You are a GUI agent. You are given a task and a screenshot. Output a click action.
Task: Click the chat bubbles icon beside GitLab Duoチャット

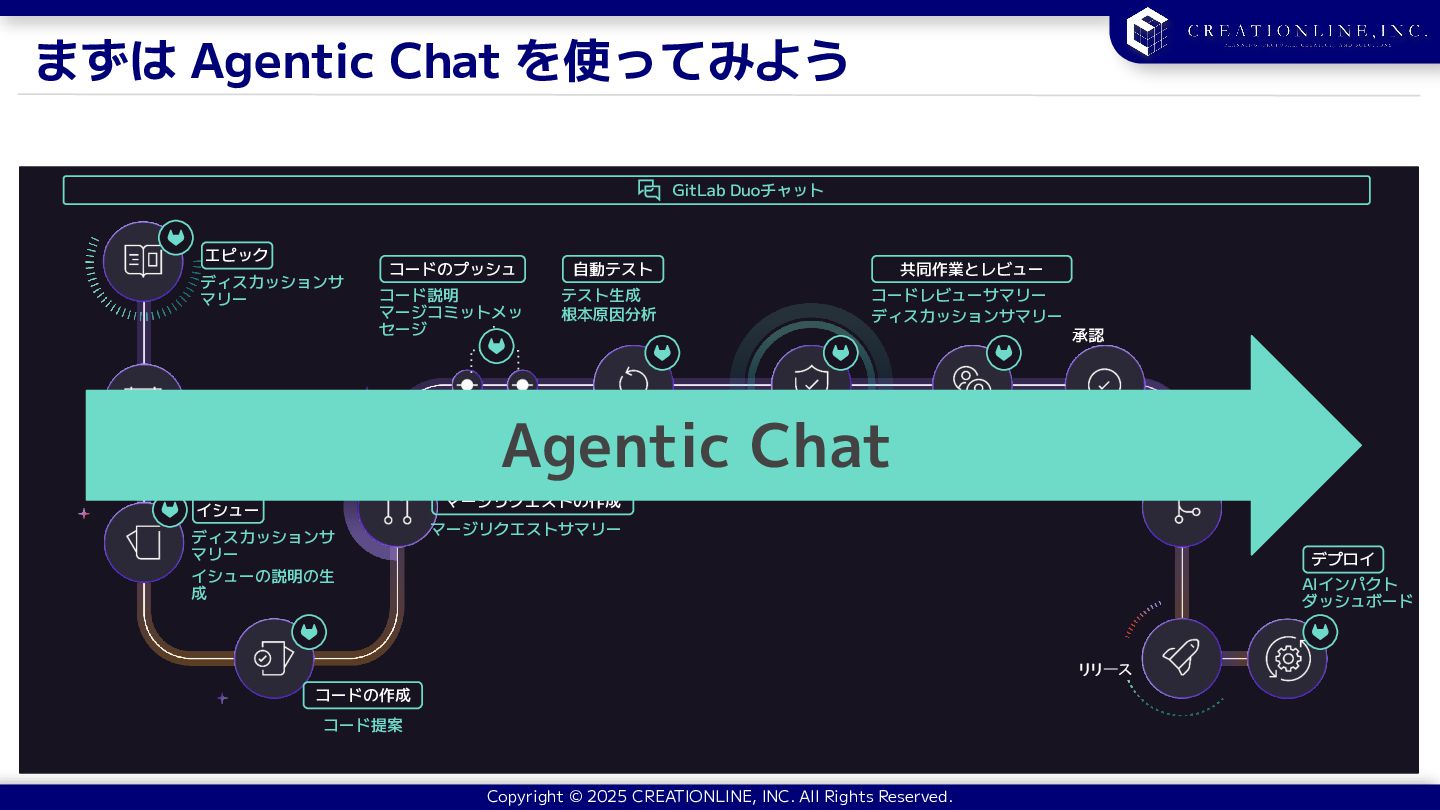coord(649,190)
